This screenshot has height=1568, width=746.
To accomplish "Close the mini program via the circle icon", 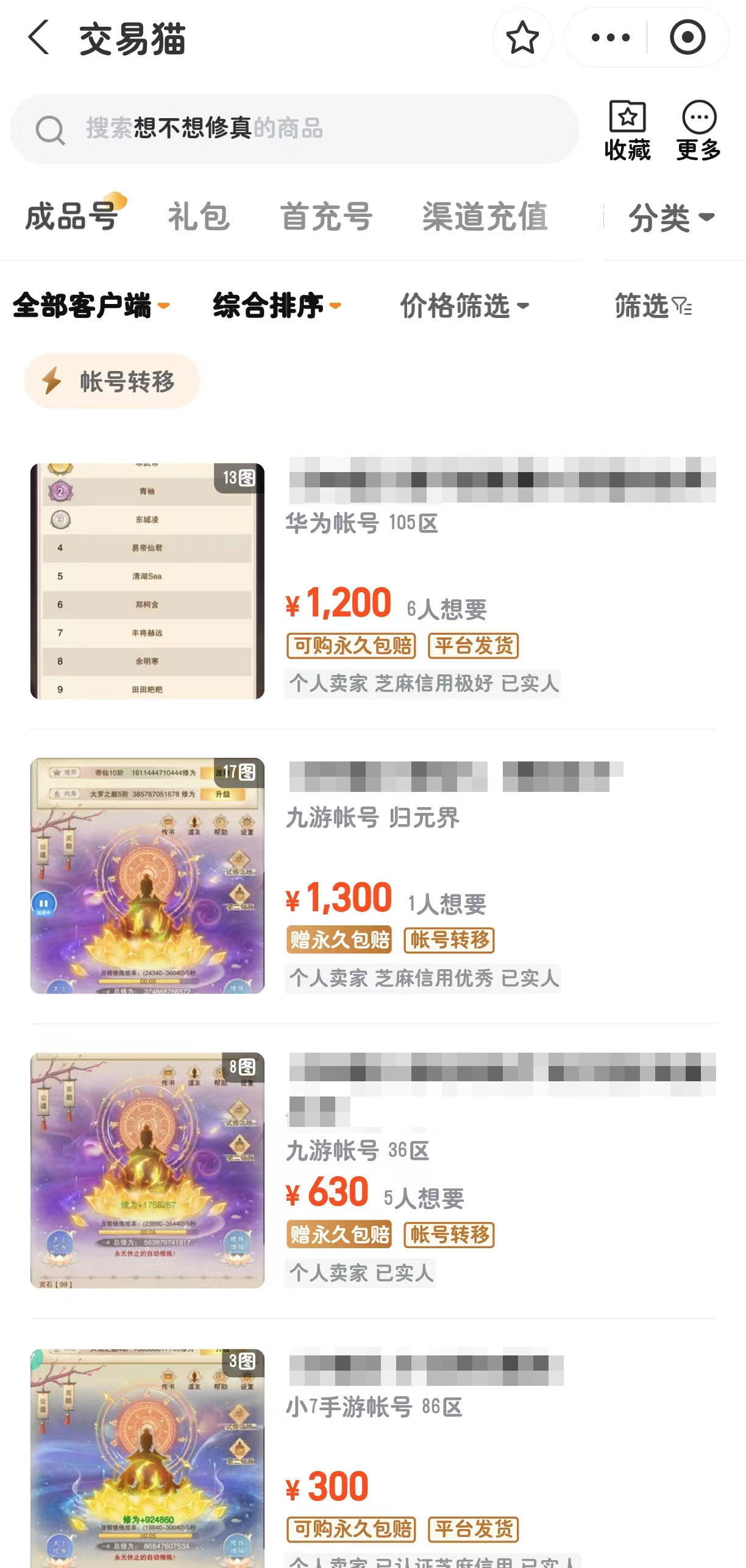I will 687,38.
